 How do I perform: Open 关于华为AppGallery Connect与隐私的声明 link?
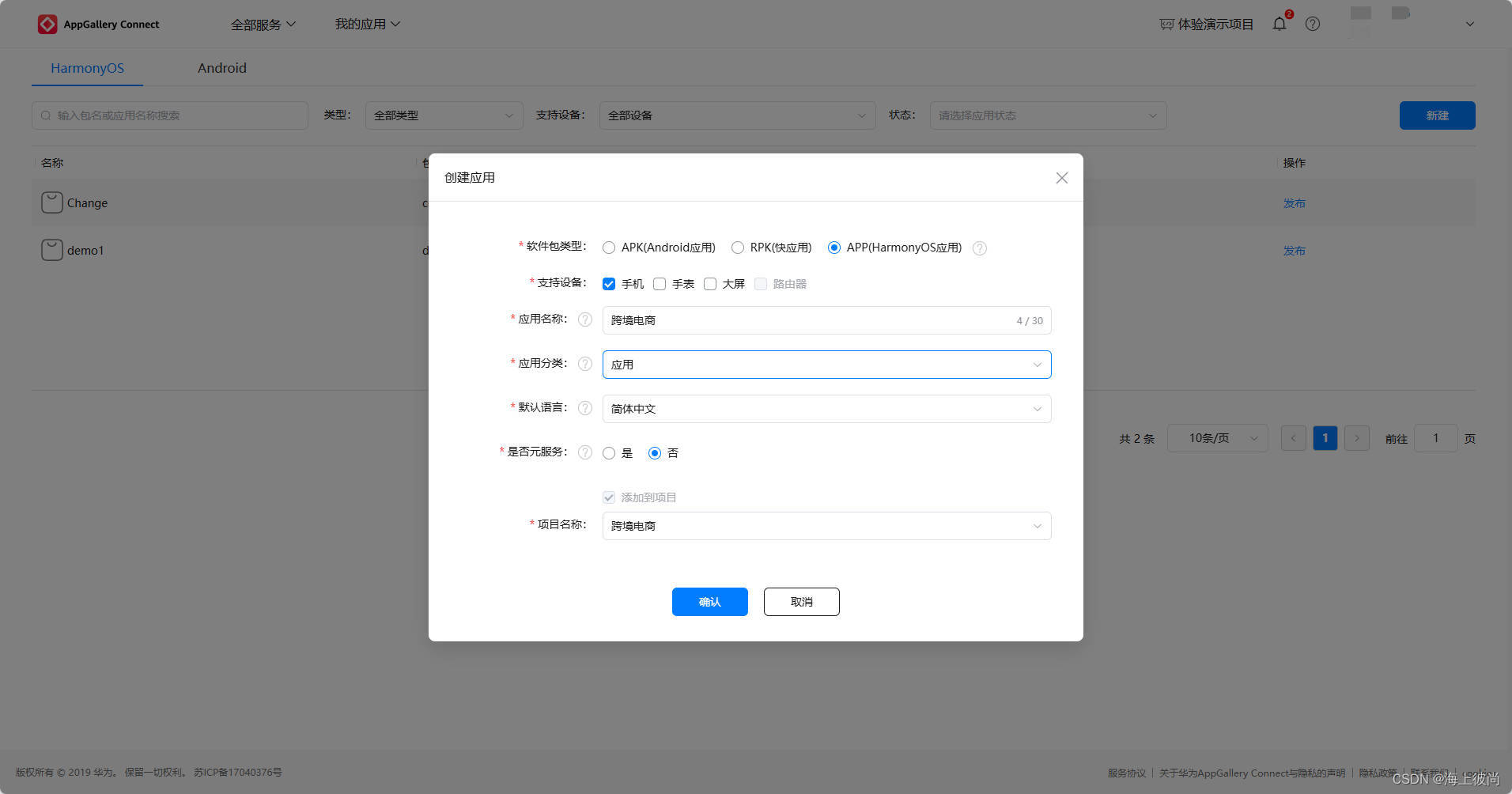[1252, 773]
